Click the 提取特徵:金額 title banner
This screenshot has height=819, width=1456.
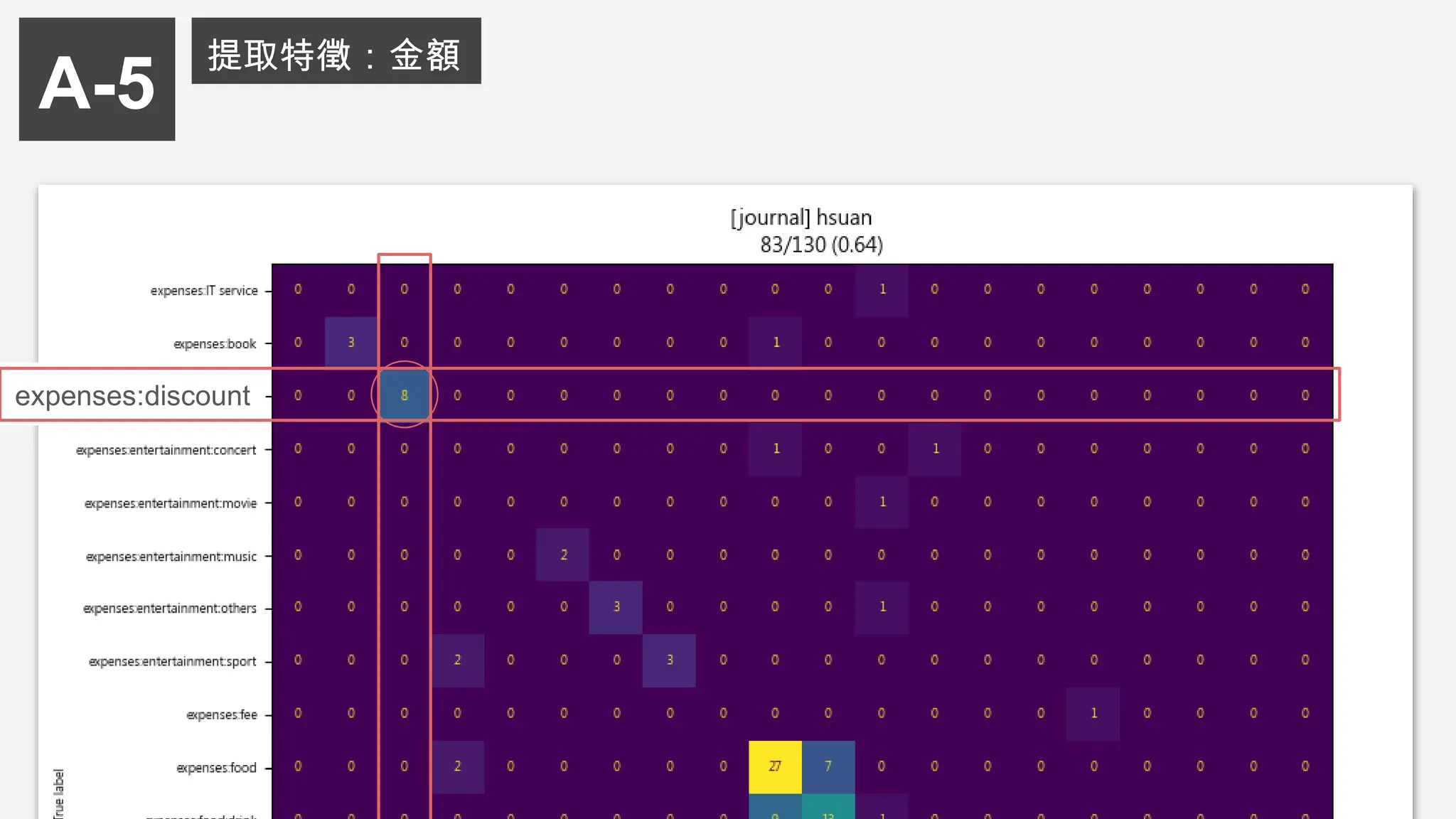click(x=336, y=51)
